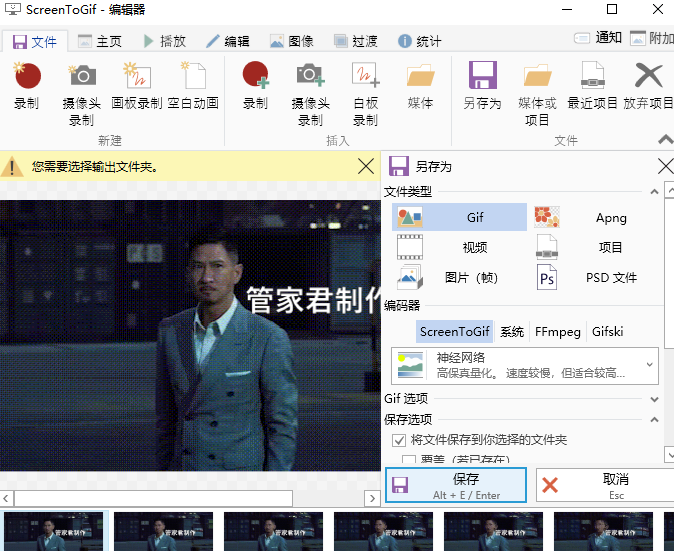This screenshot has height=551, width=674.
Task: Switch to the 图像 tab
Action: tap(292, 41)
